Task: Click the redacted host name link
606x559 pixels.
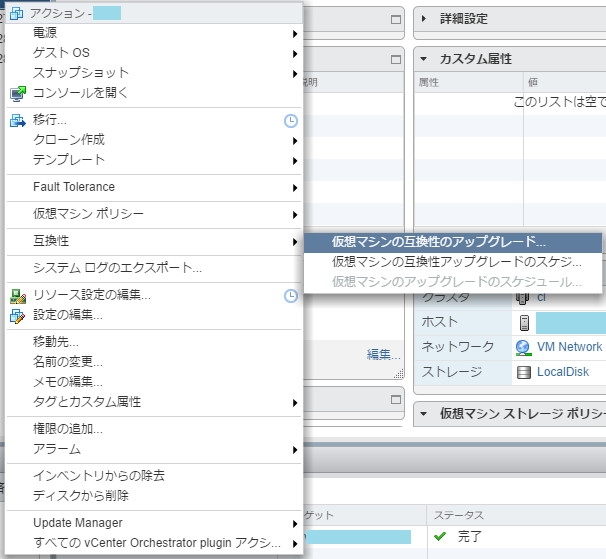Action: pos(571,323)
